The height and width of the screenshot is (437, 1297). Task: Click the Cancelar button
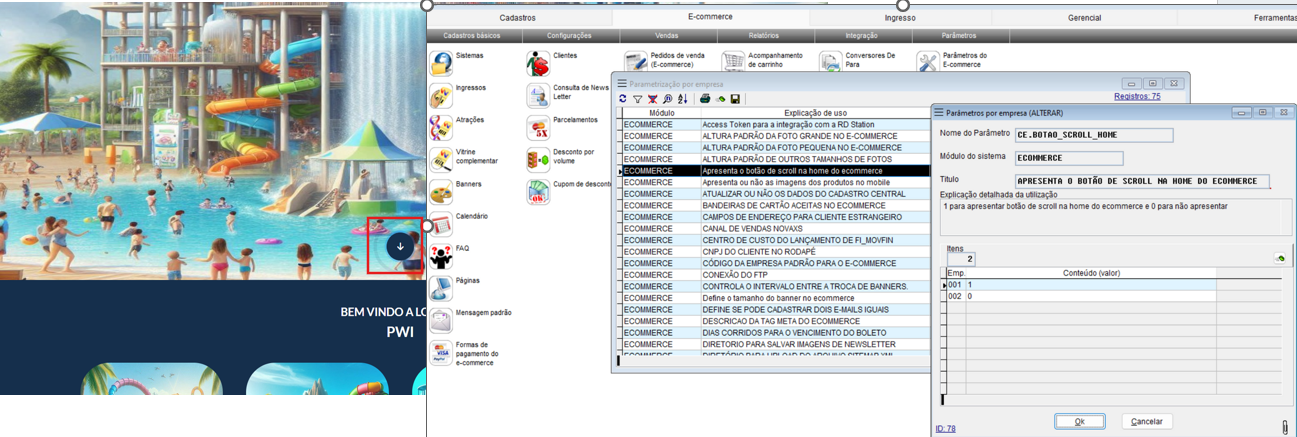(1146, 421)
